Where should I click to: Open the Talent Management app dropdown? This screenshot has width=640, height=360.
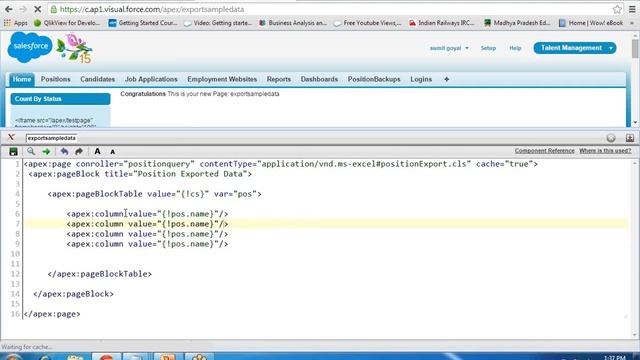575,48
